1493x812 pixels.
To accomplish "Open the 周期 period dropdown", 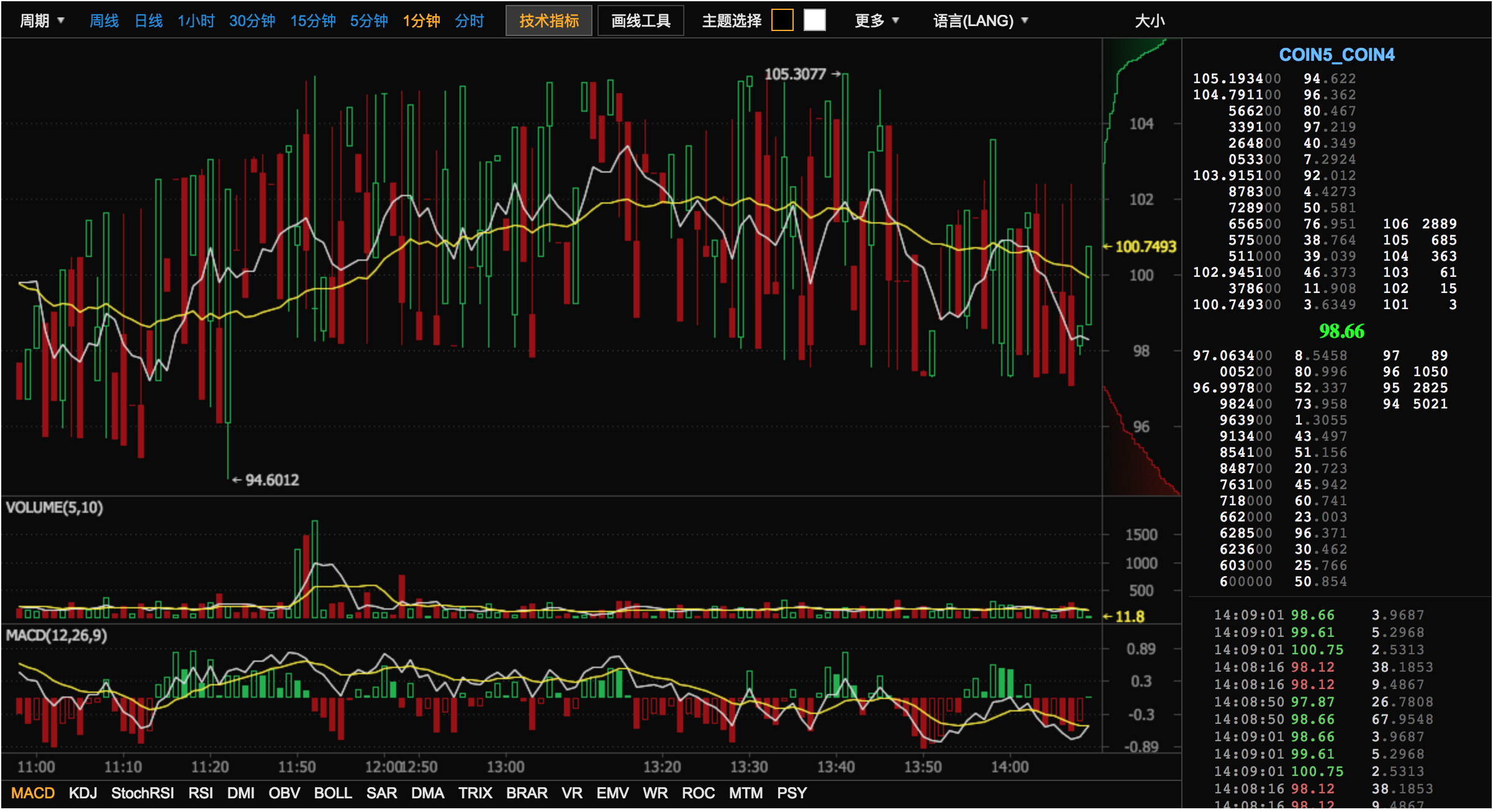I will pyautogui.click(x=42, y=20).
